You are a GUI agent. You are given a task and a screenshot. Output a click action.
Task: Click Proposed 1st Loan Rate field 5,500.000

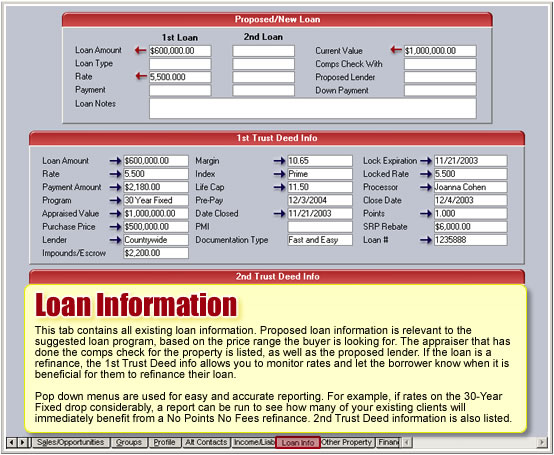point(180,77)
